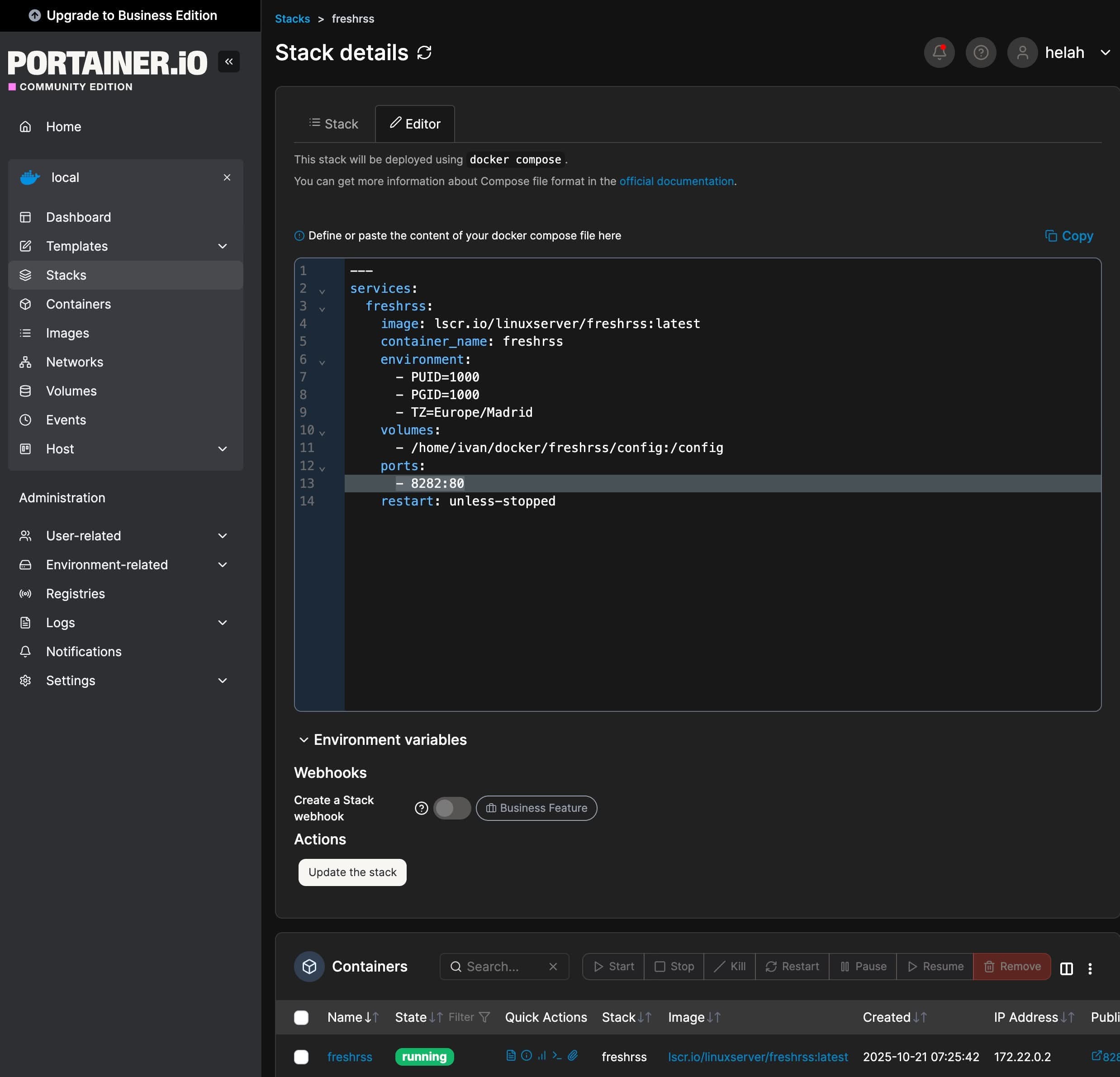Open the freshrss exec console icon

557,1055
